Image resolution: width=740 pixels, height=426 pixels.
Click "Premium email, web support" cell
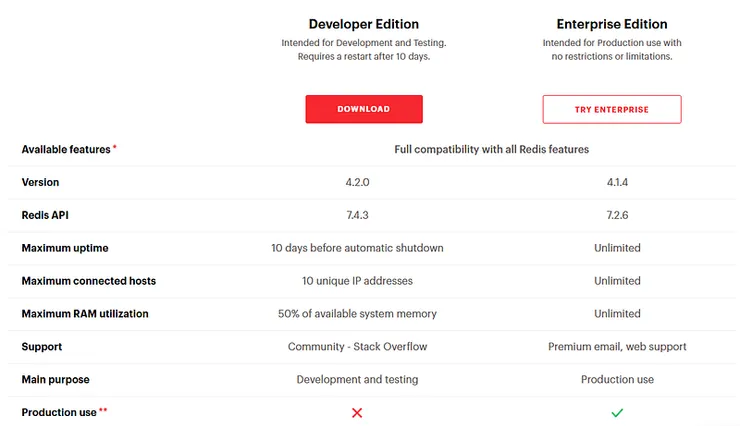click(617, 347)
